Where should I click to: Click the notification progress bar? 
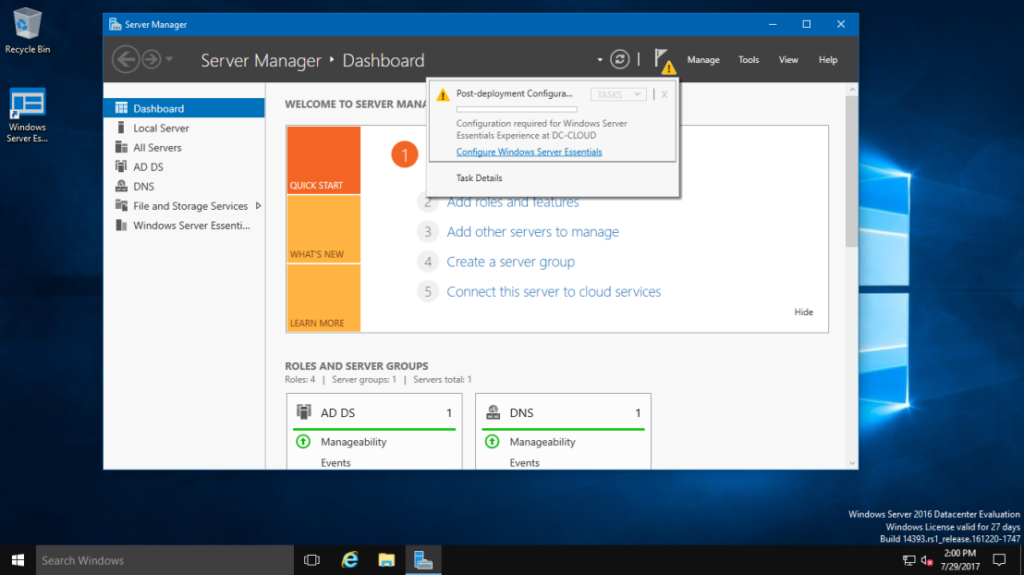click(x=517, y=109)
